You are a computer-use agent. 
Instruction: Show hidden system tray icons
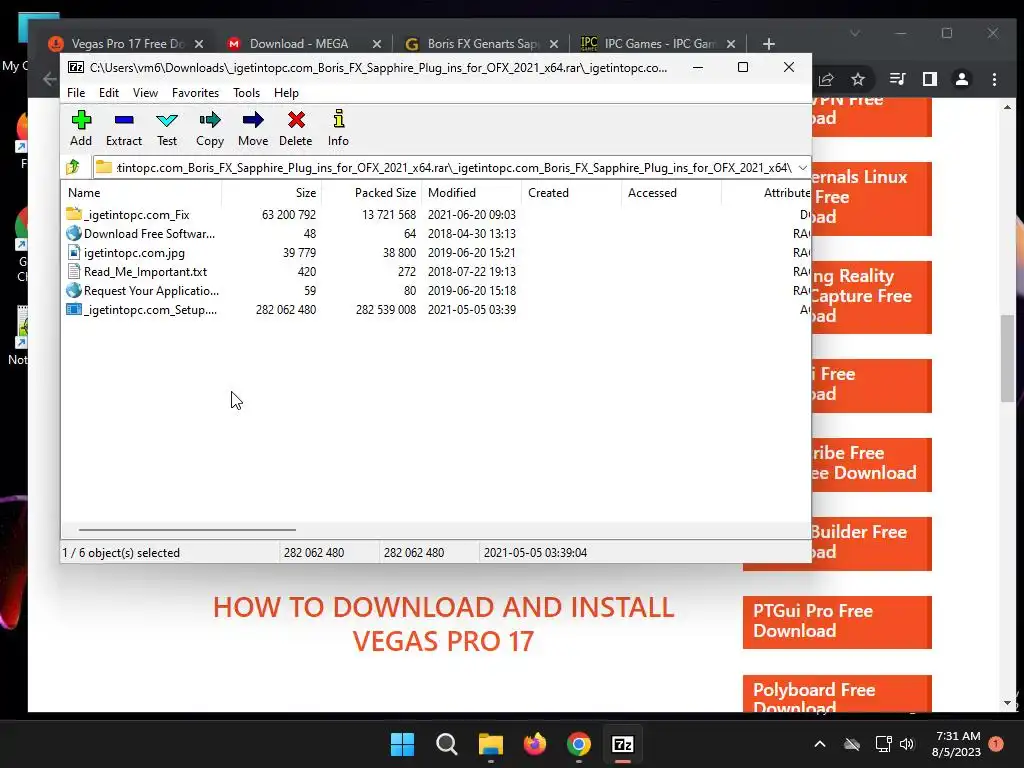[x=820, y=744]
